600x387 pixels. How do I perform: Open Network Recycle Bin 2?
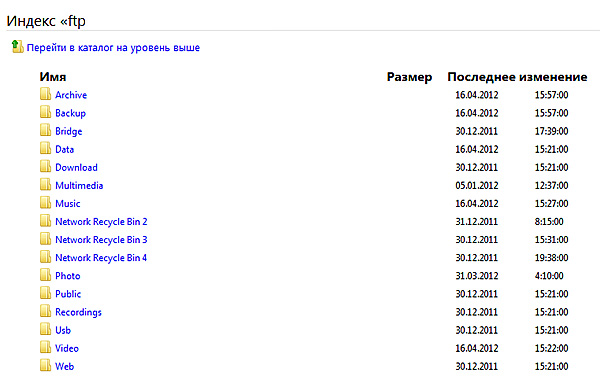pos(101,222)
